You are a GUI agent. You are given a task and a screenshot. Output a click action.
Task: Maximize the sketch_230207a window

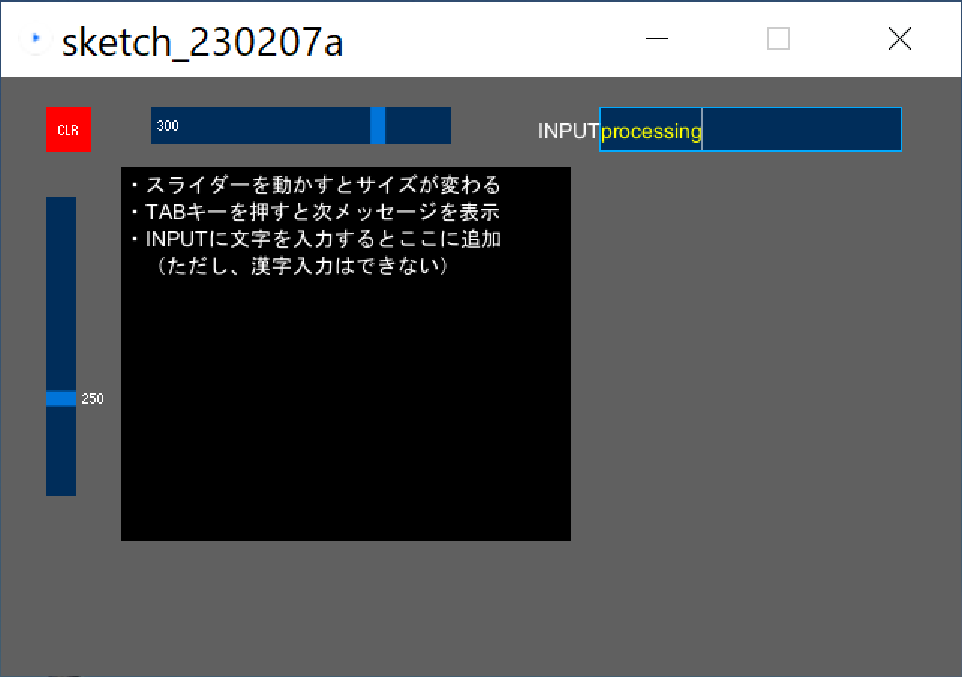(778, 39)
